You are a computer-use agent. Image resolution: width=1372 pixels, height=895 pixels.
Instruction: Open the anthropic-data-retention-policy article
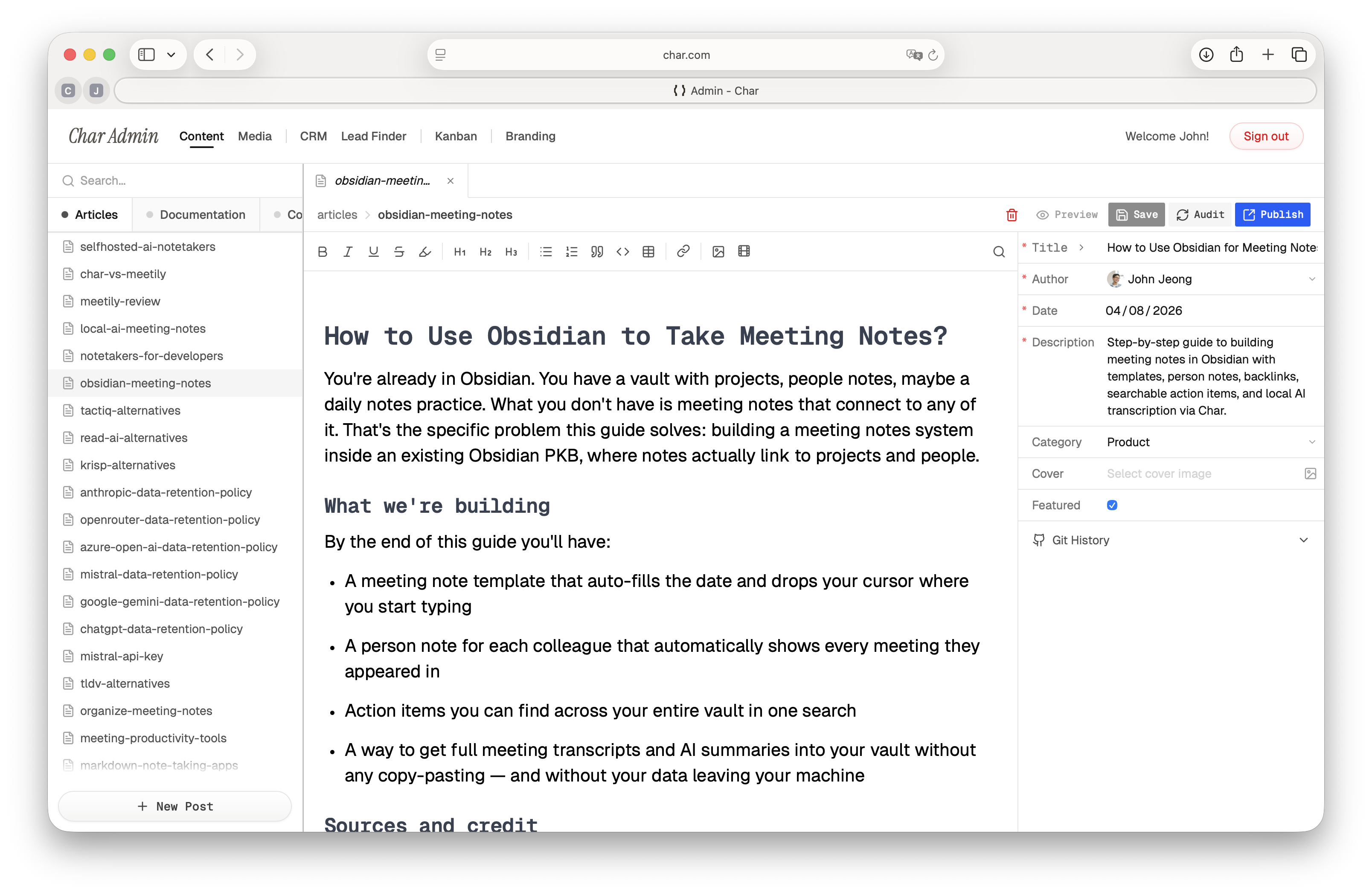pos(175,492)
